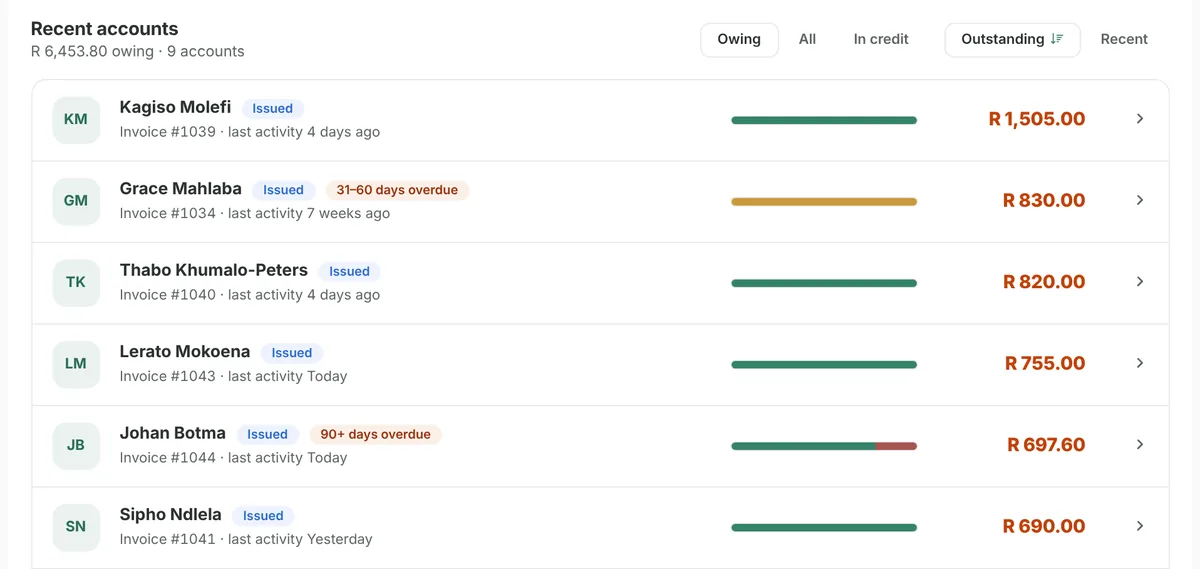Click the sort-descending icon beside Outstanding

(x=1057, y=39)
